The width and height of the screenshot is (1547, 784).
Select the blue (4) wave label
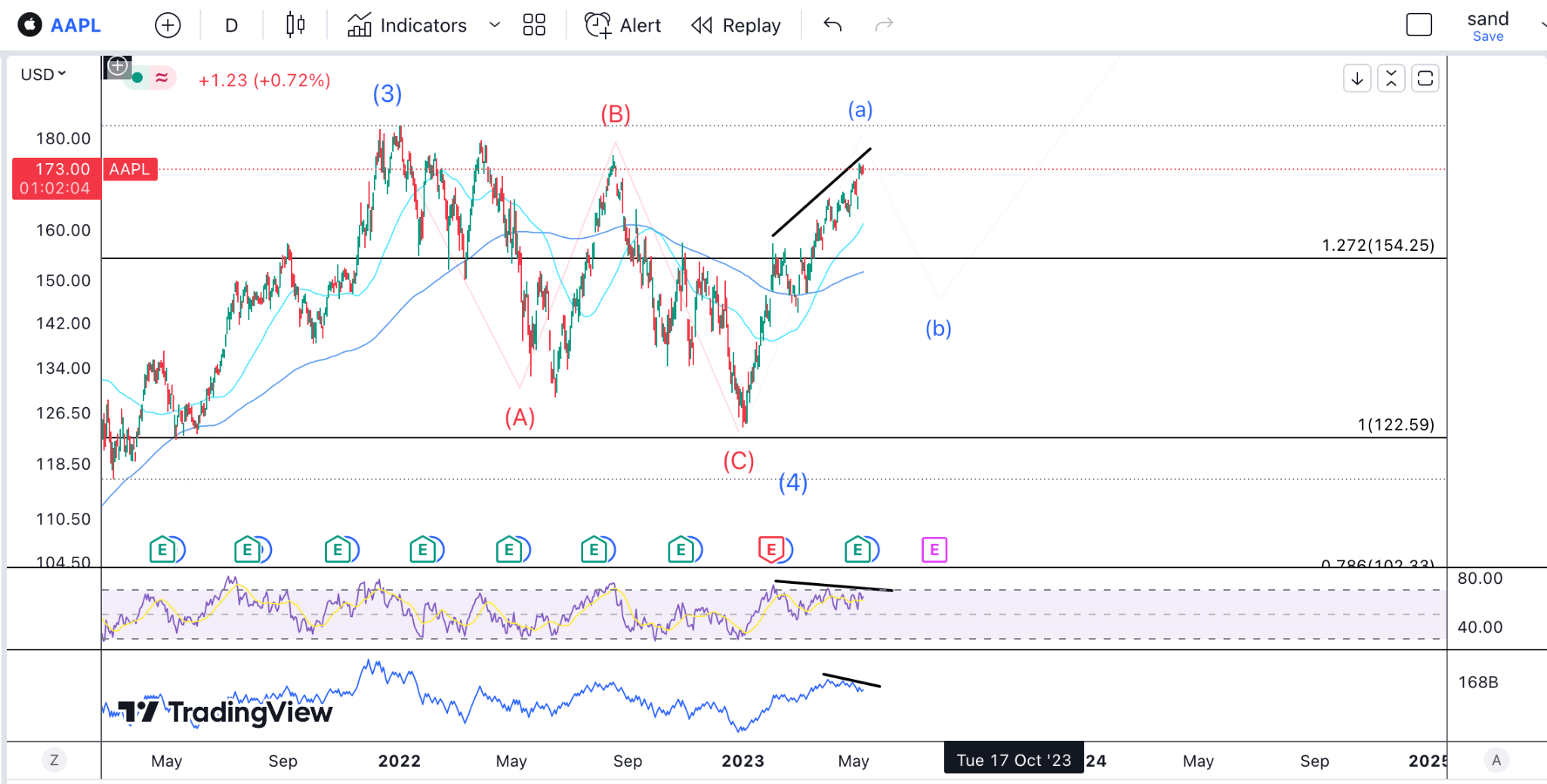[x=793, y=482]
